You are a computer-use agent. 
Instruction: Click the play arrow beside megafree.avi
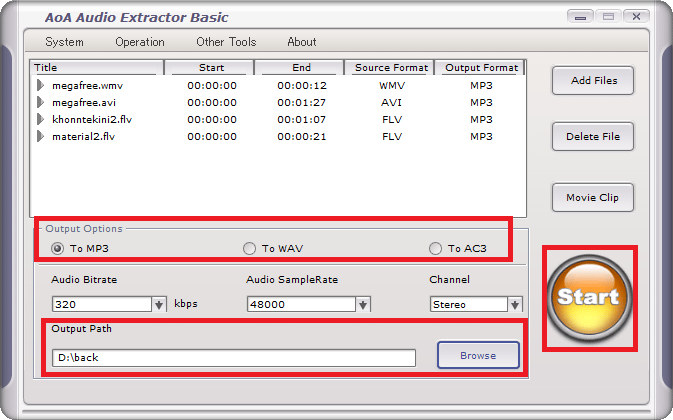tap(40, 103)
